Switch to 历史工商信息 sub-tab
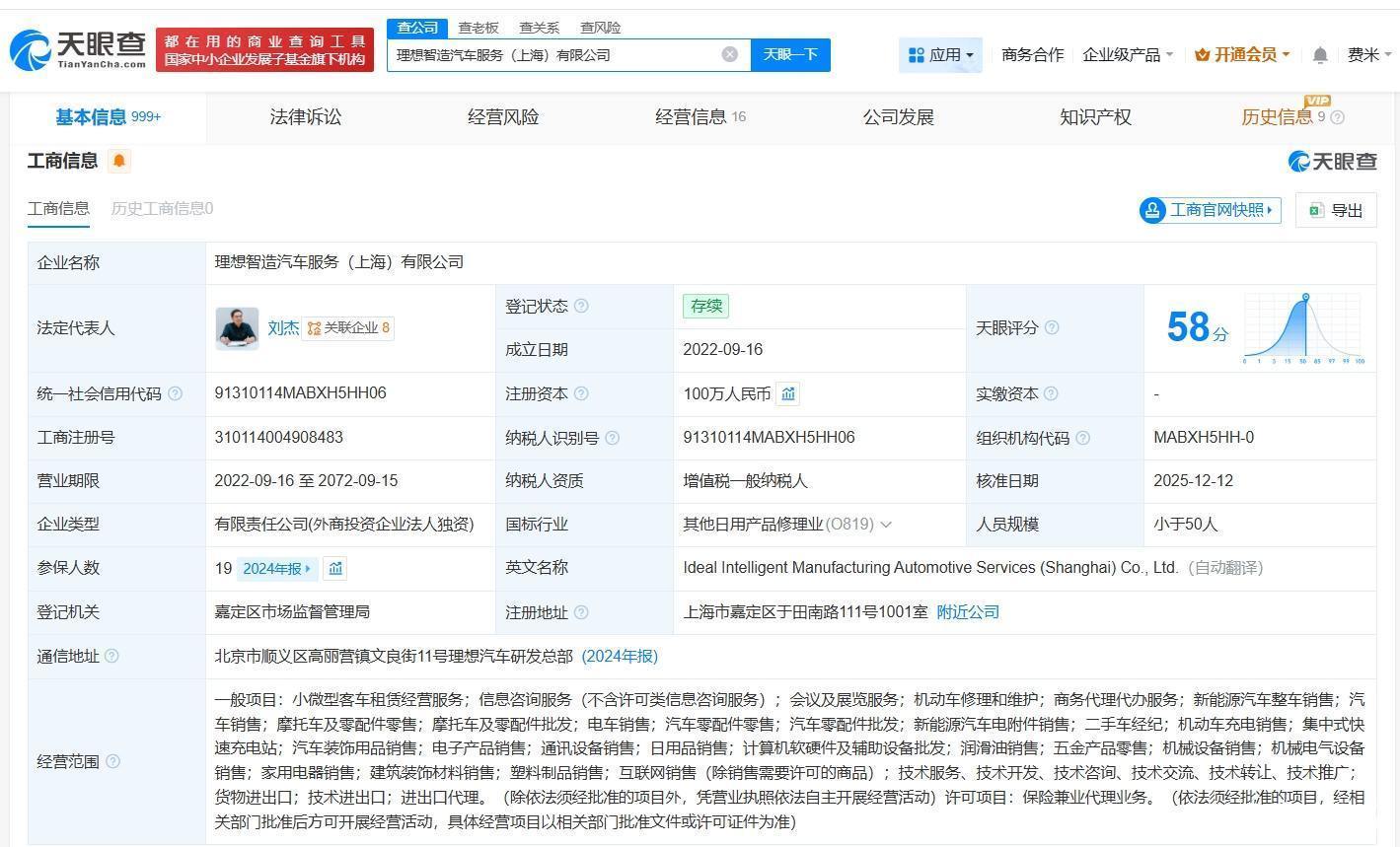This screenshot has width=1400, height=847. point(162,208)
